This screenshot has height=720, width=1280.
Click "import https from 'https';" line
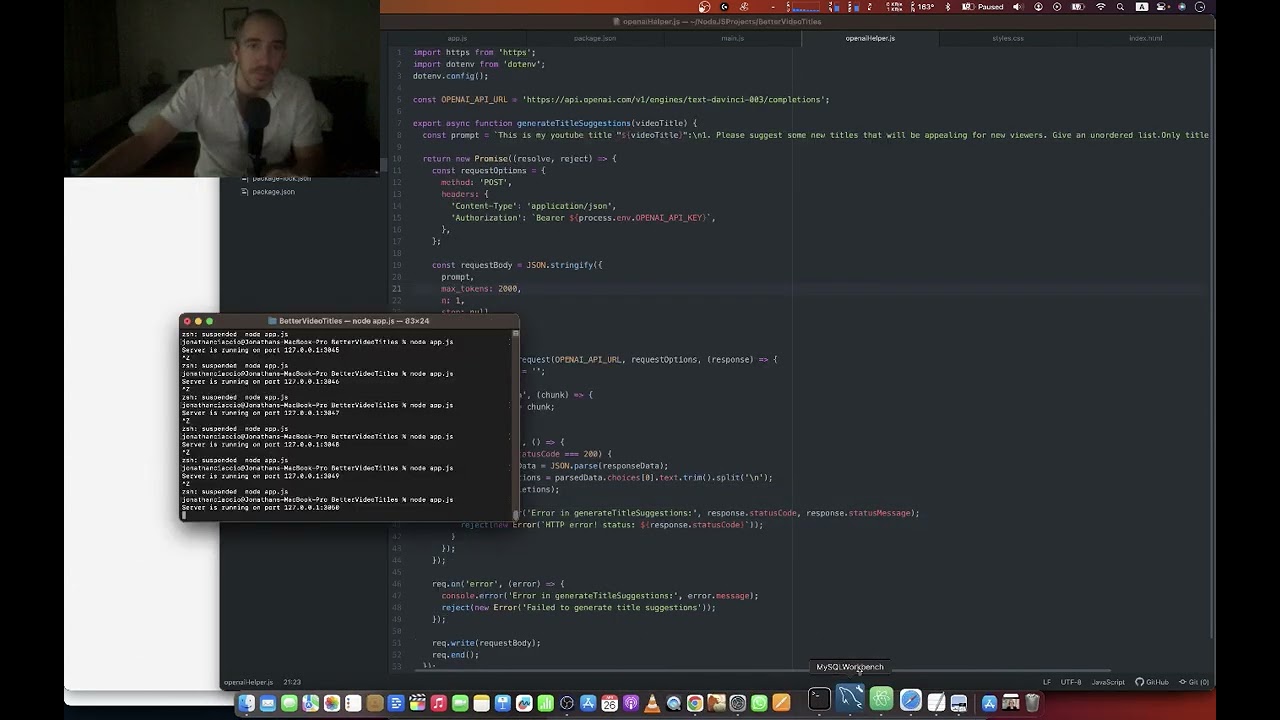point(474,52)
